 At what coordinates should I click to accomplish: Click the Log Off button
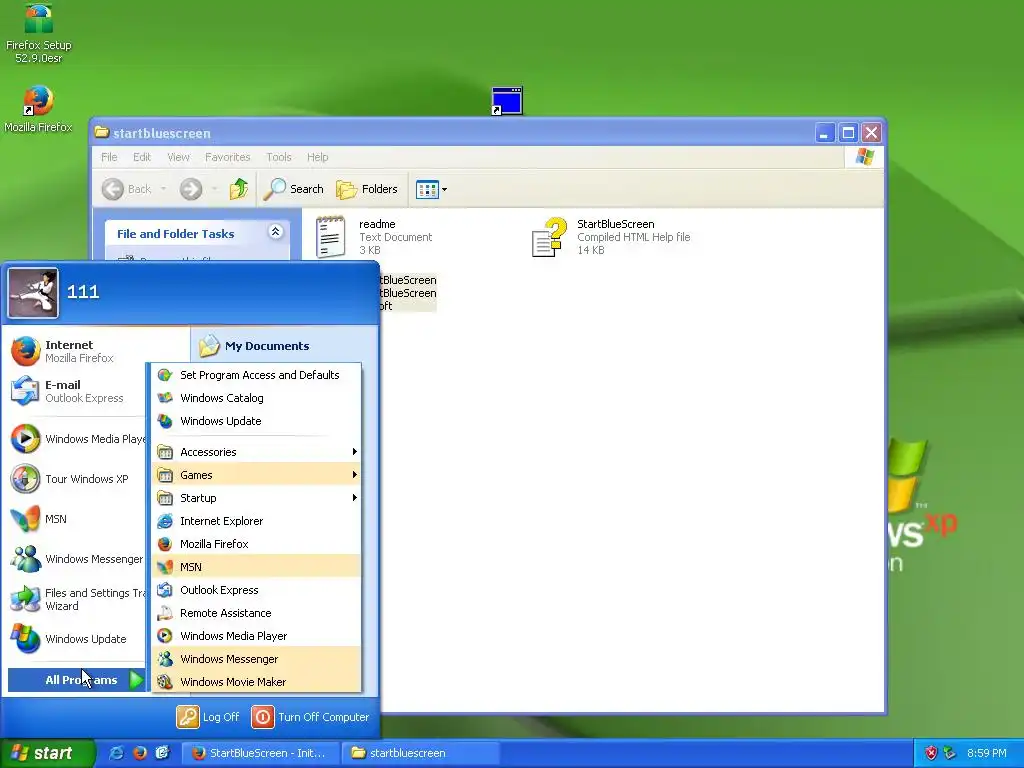[208, 717]
